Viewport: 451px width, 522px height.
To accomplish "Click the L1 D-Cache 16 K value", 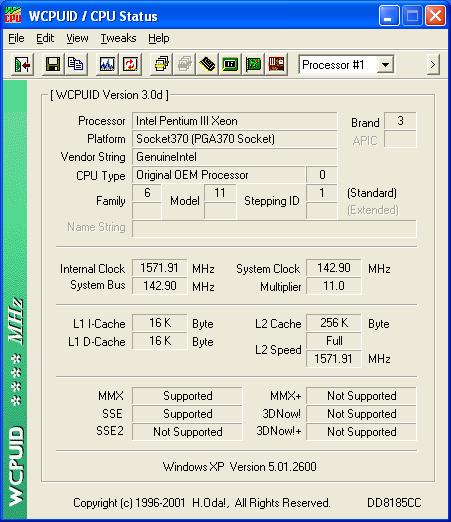I will coord(160,341).
